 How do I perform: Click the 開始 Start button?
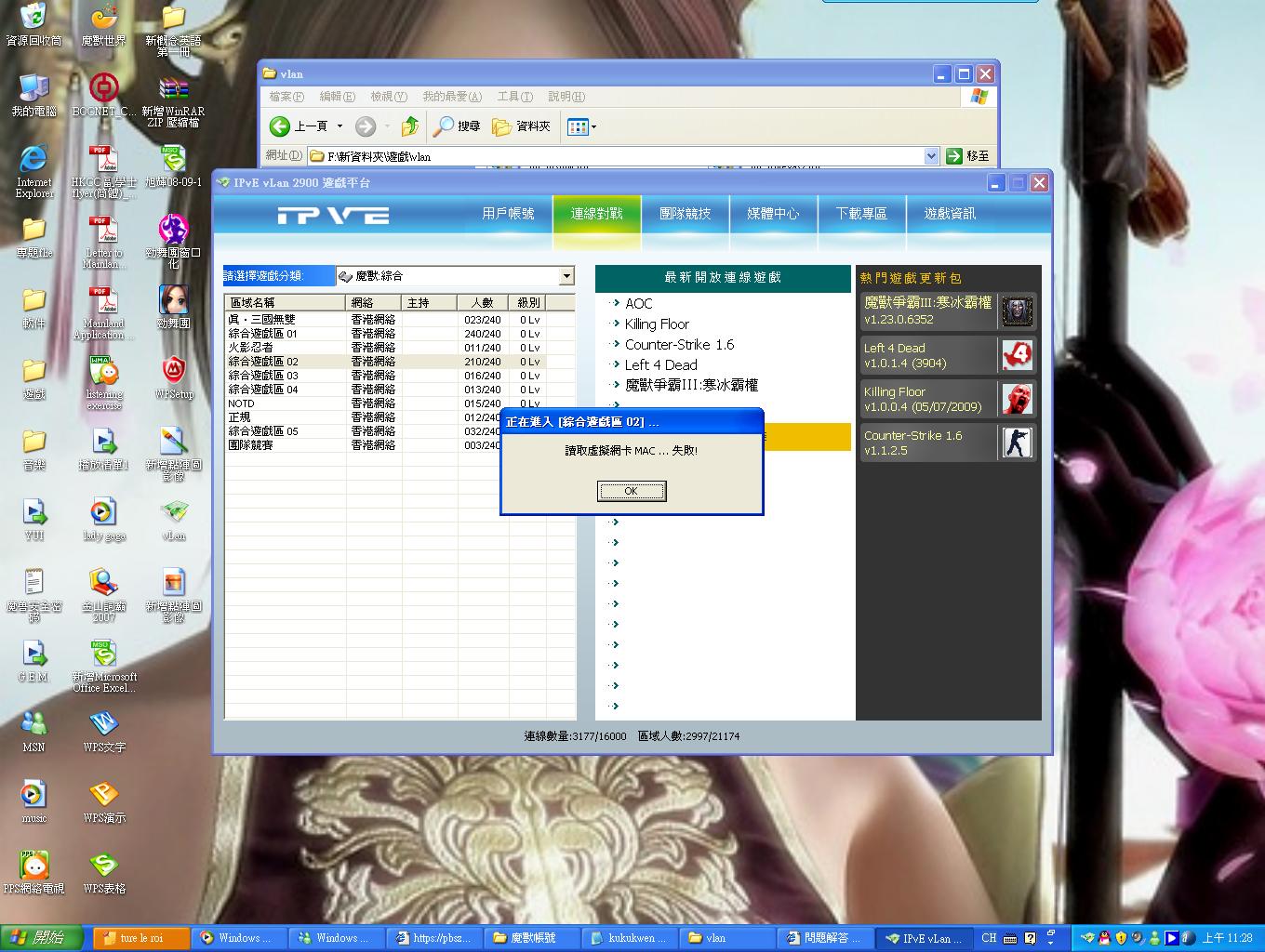41,938
